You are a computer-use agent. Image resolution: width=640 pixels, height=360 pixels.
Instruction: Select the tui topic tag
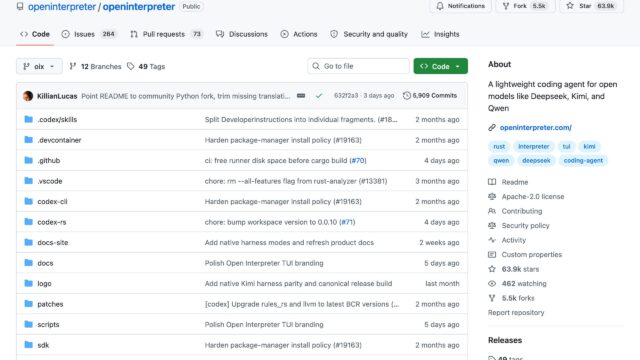click(x=566, y=146)
